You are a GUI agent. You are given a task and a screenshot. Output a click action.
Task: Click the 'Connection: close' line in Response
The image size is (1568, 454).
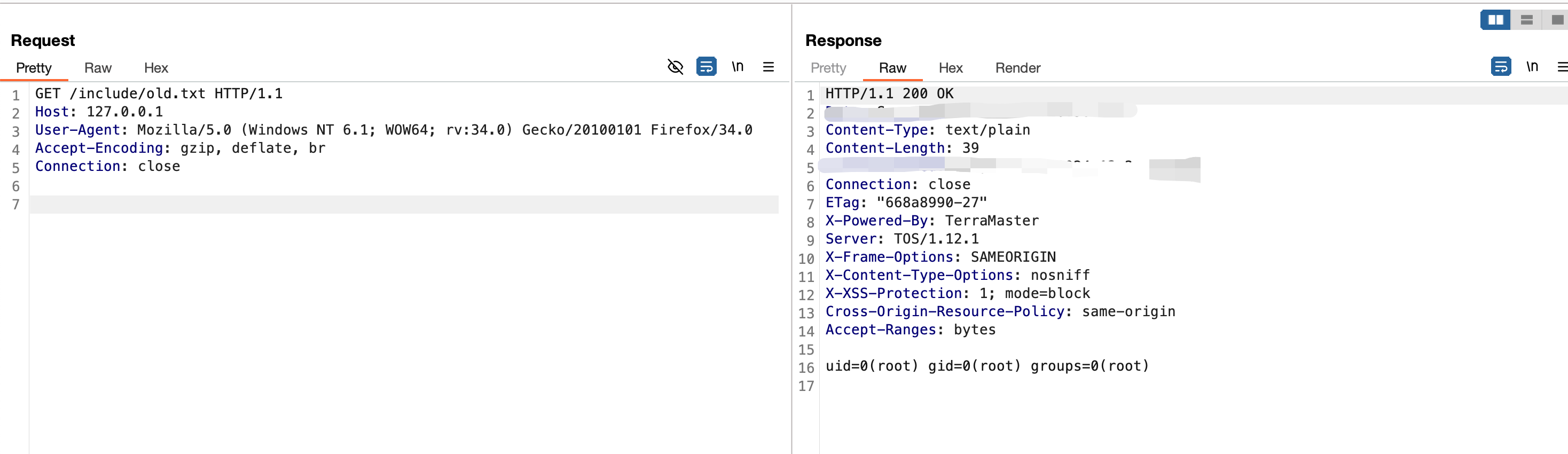[898, 185]
